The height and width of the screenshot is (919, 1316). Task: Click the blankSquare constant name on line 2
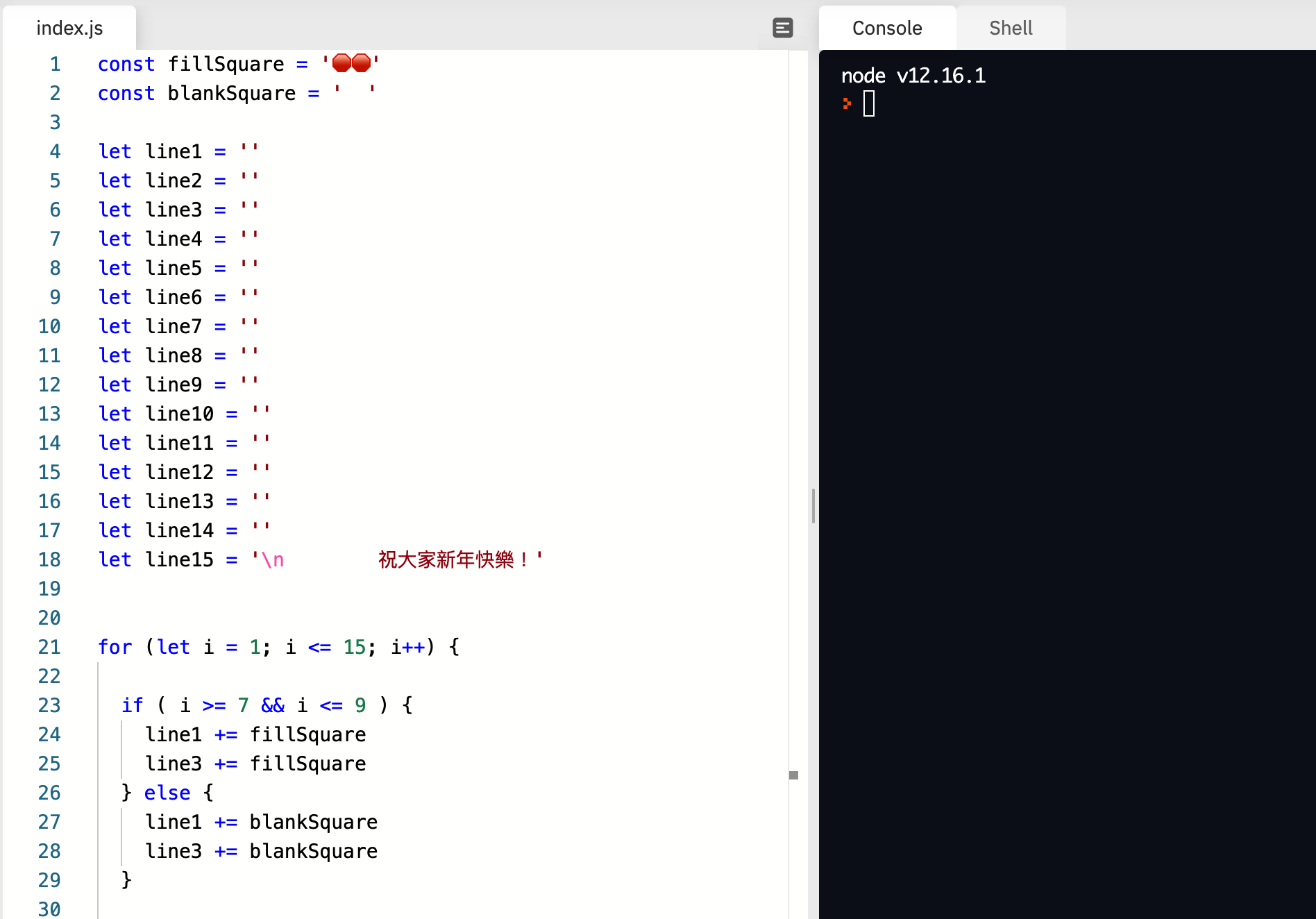pyautogui.click(x=231, y=93)
